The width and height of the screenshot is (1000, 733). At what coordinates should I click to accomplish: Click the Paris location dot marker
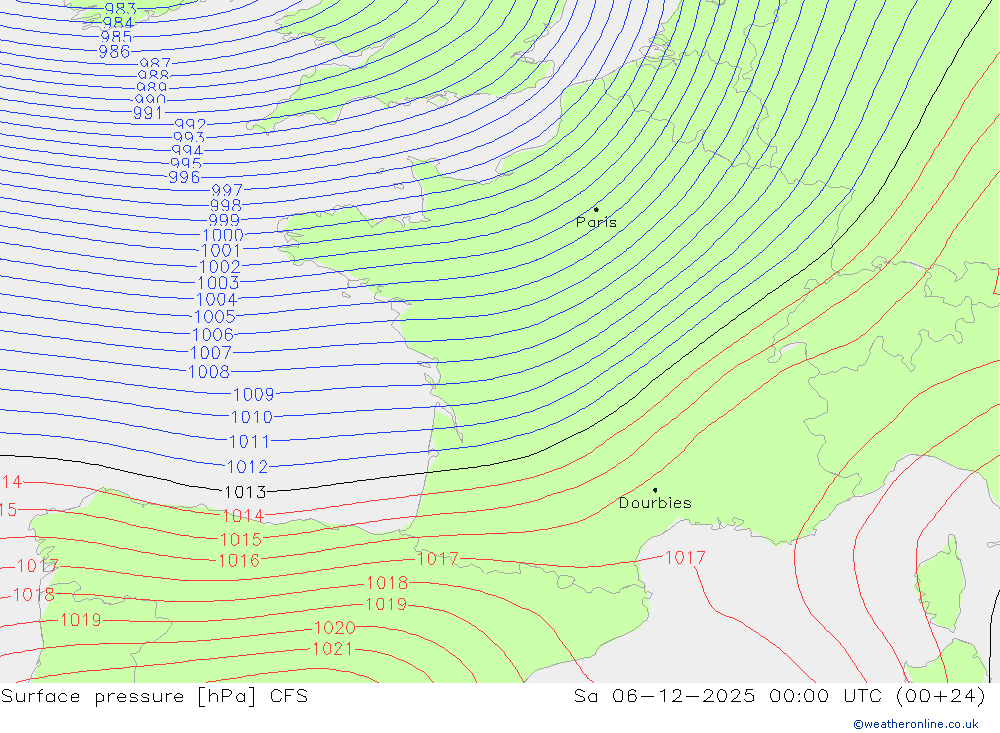[596, 209]
